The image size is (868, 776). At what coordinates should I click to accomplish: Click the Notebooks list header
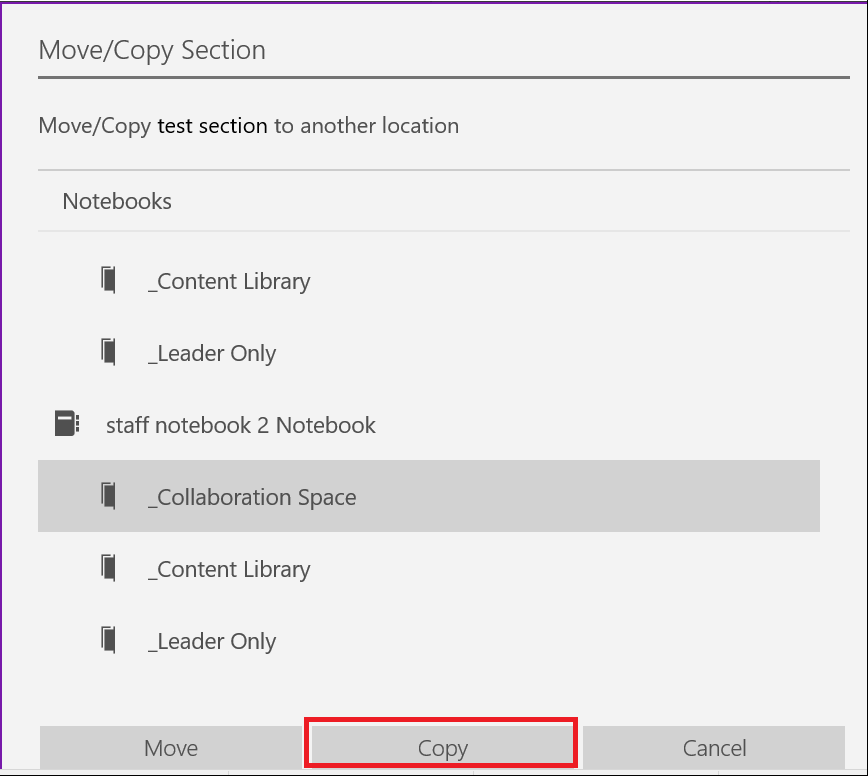117,201
